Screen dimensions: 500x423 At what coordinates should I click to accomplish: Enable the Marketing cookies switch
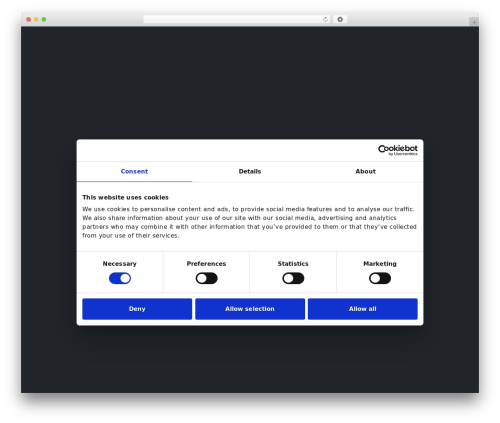point(380,278)
